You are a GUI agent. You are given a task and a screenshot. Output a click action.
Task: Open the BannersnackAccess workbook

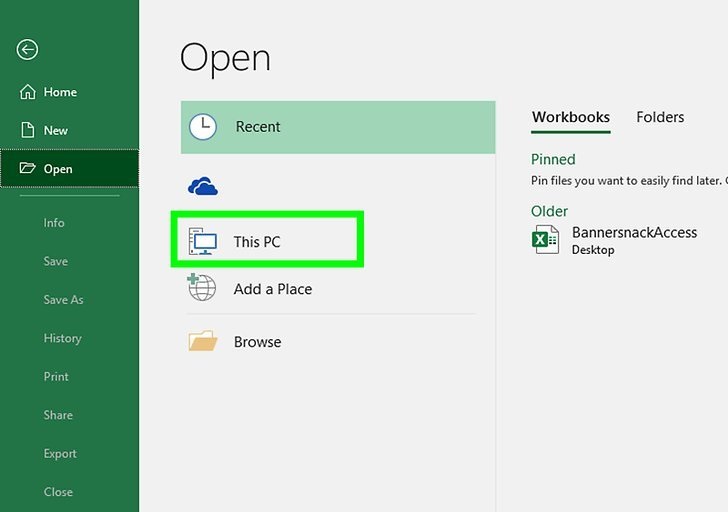[634, 233]
